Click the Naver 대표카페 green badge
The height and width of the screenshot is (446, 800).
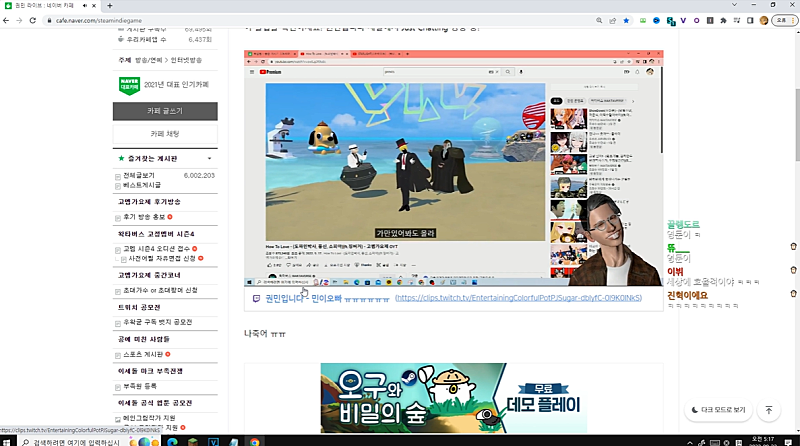129,85
